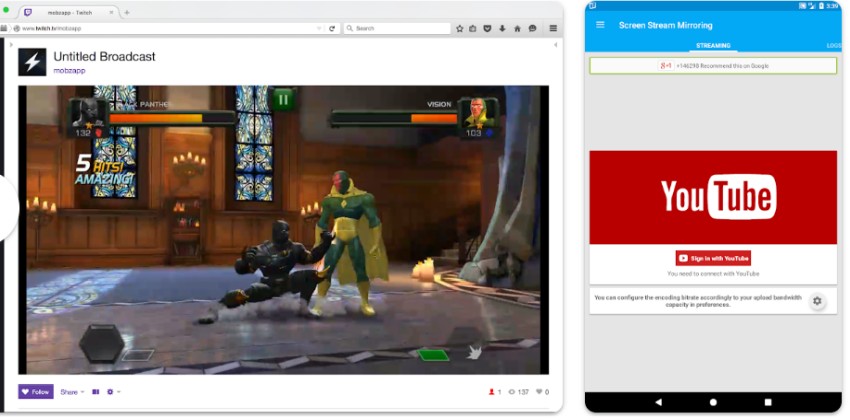850x420 pixels.
Task: Click the Black Panther health bar
Action: tap(171, 118)
